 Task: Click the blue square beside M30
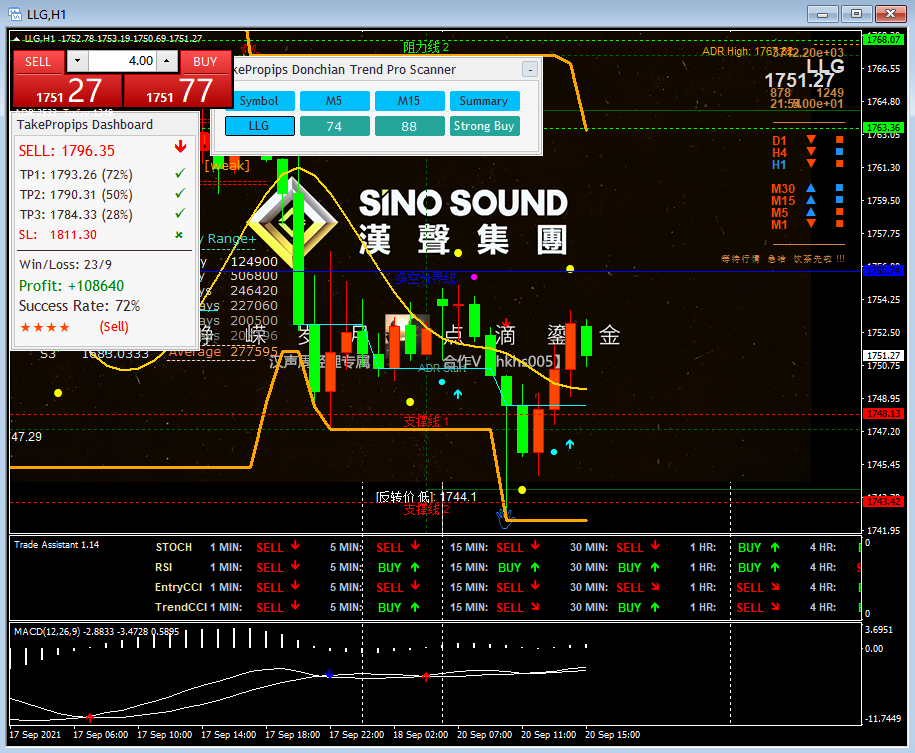839,187
